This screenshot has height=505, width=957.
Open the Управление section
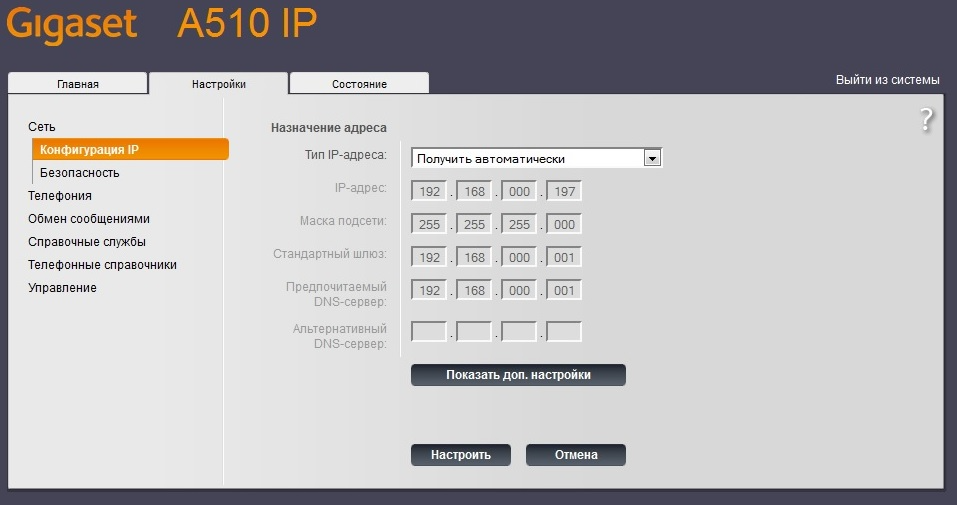click(62, 288)
